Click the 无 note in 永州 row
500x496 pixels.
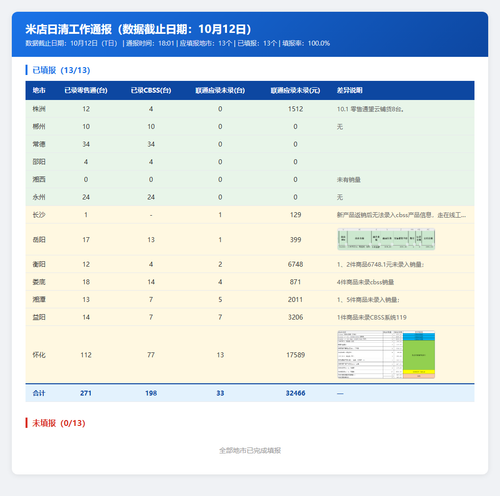pyautogui.click(x=340, y=197)
